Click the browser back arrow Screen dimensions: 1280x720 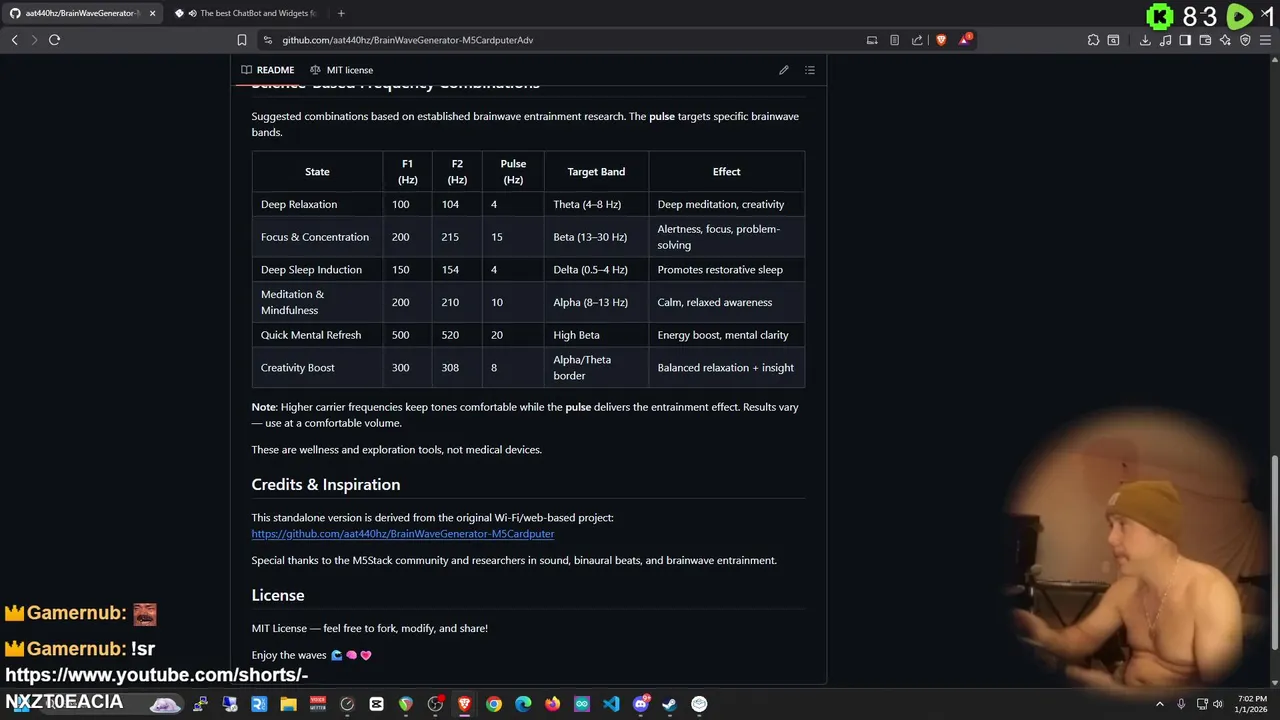pos(14,40)
